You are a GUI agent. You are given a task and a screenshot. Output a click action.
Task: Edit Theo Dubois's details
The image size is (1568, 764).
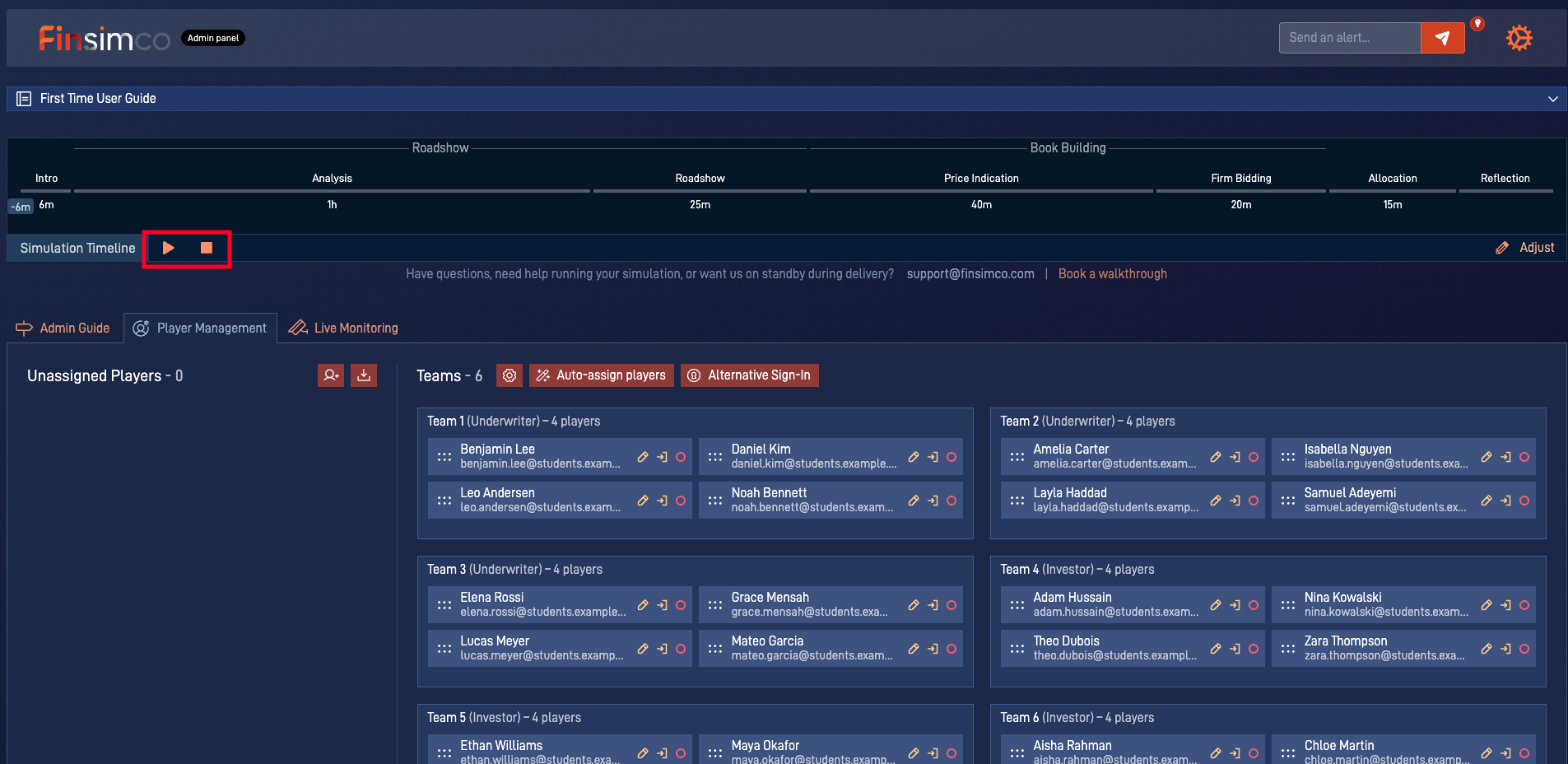[x=1216, y=649]
